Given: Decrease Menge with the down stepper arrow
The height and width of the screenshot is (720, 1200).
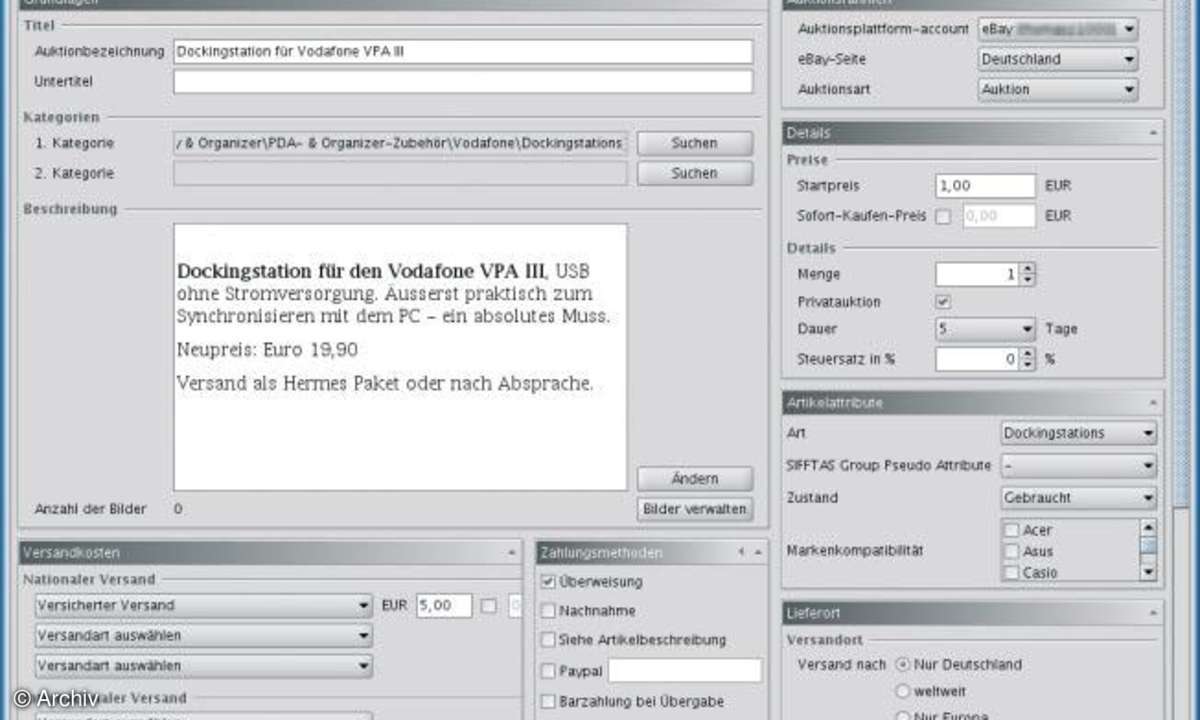Looking at the screenshot, I should 1027,279.
